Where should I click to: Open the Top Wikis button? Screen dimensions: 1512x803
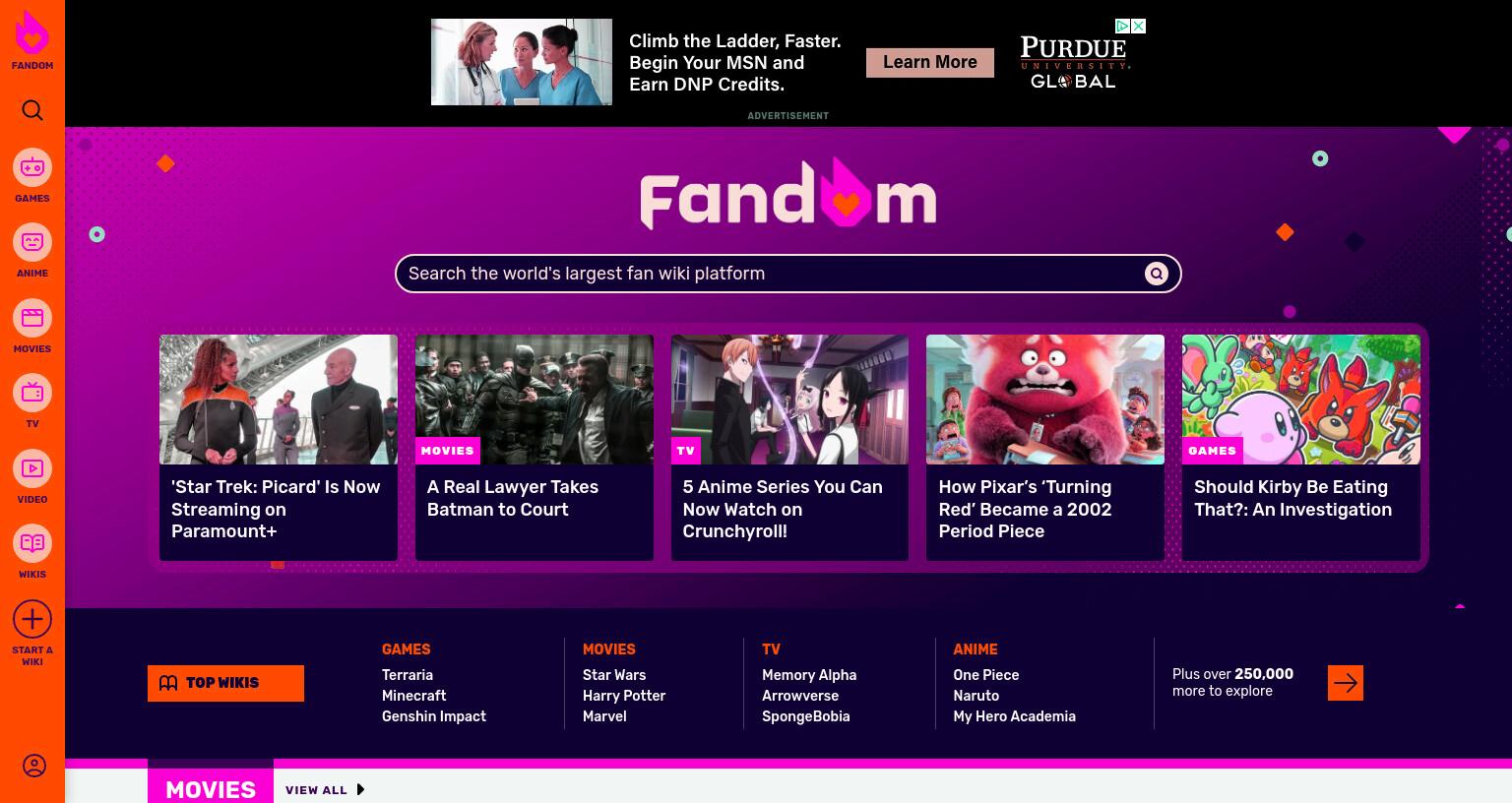coord(225,683)
